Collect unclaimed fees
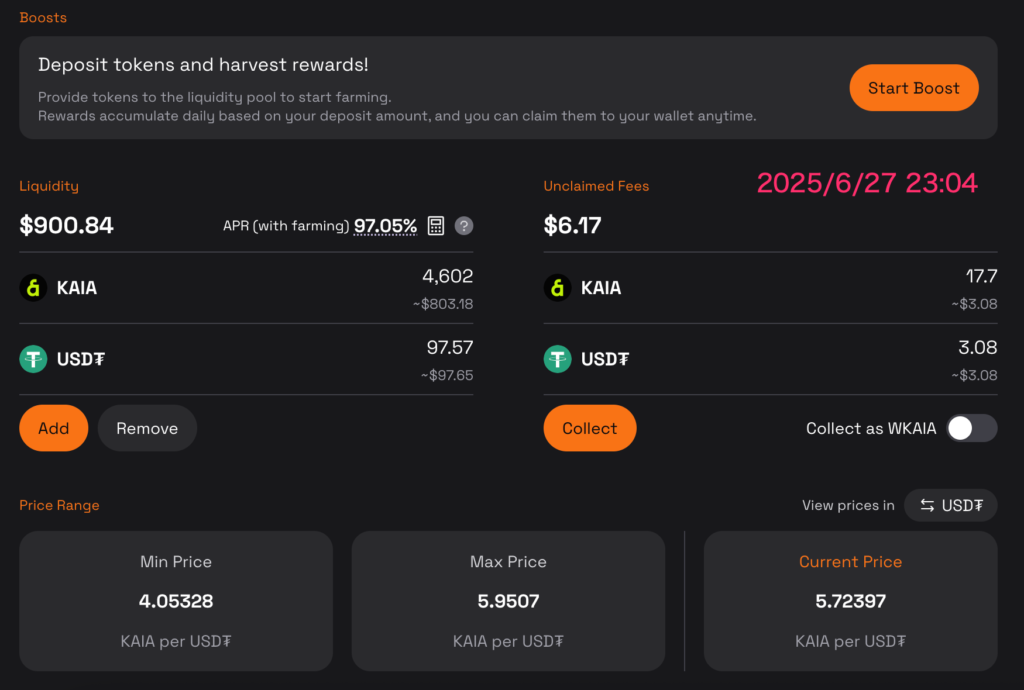The height and width of the screenshot is (690, 1024). coord(590,428)
